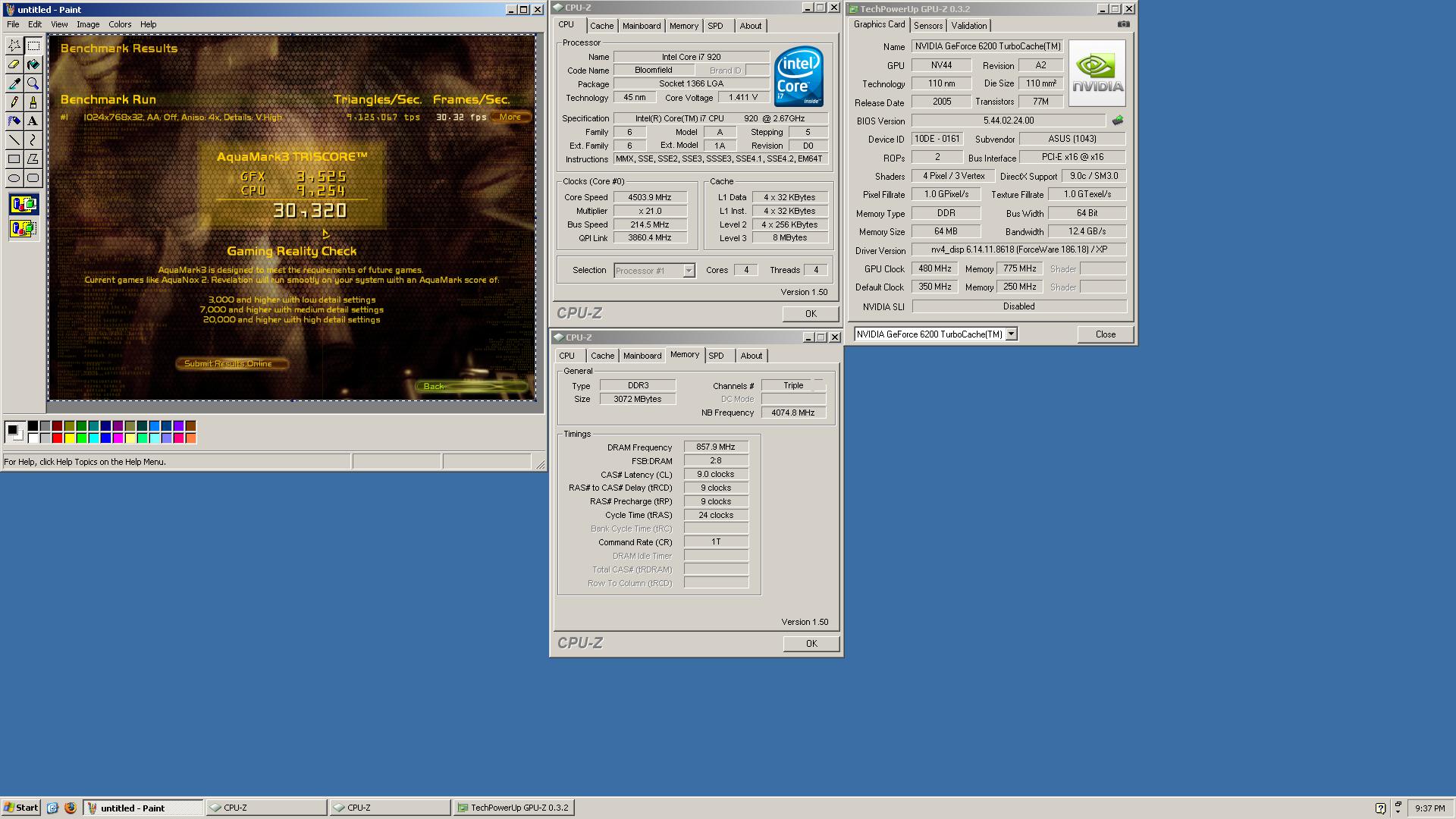Click the NVIDIA logo in GPU-Z
1456x819 pixels.
pos(1097,73)
